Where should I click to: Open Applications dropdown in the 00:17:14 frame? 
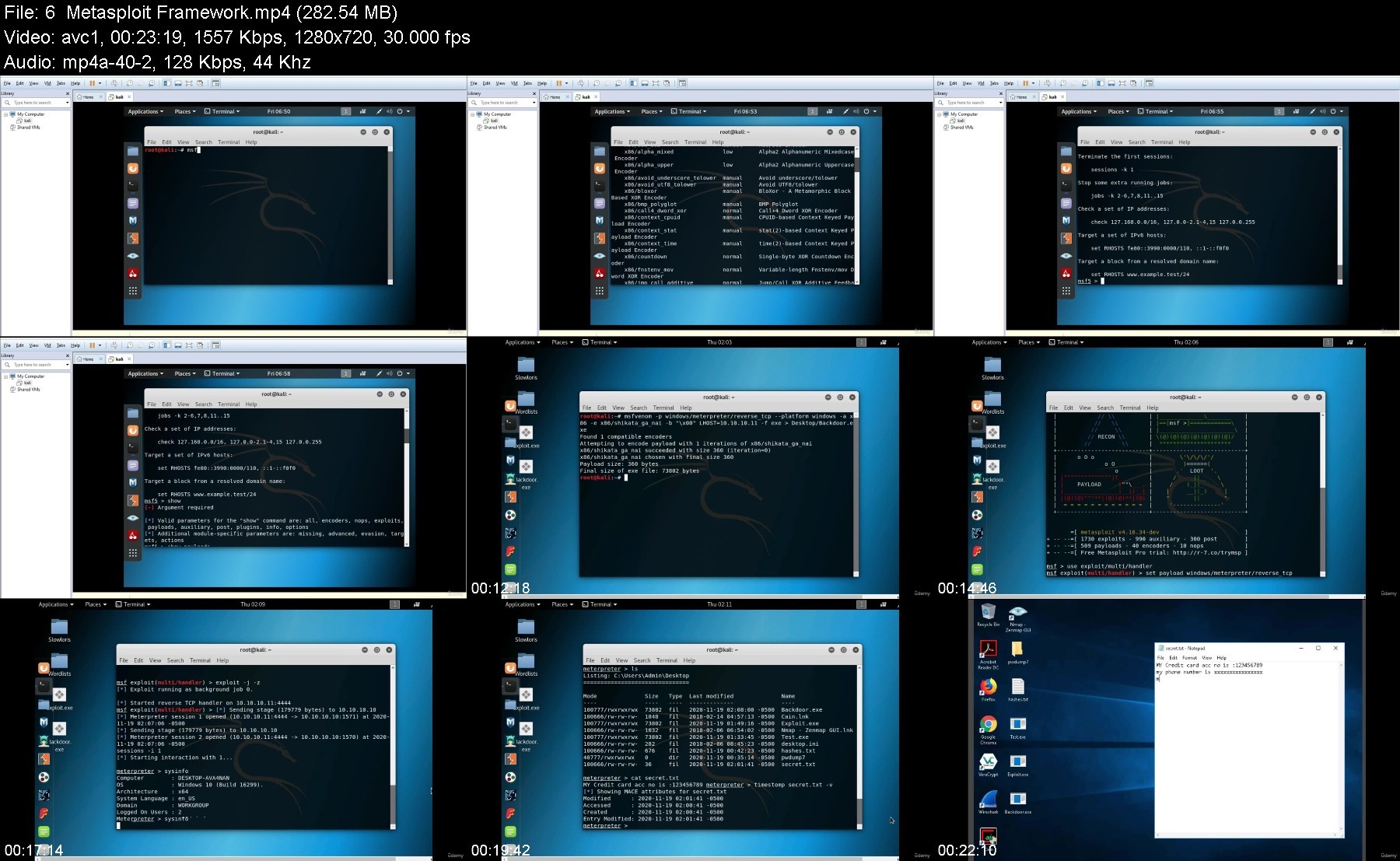point(56,604)
